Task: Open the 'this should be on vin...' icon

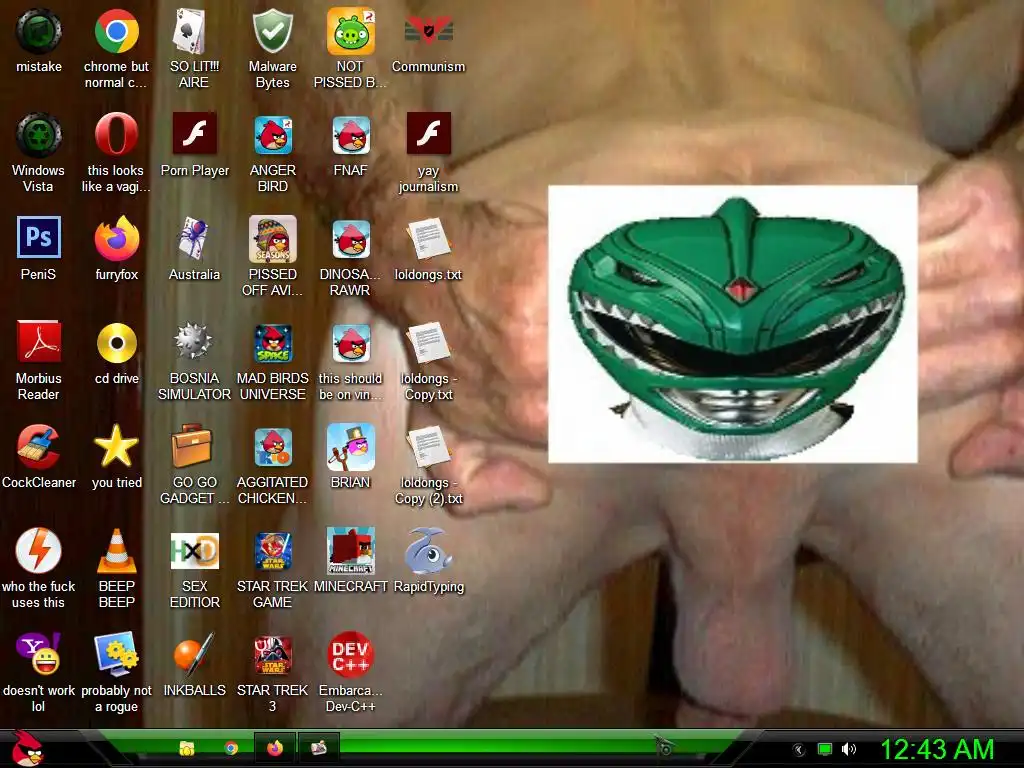Action: click(351, 343)
